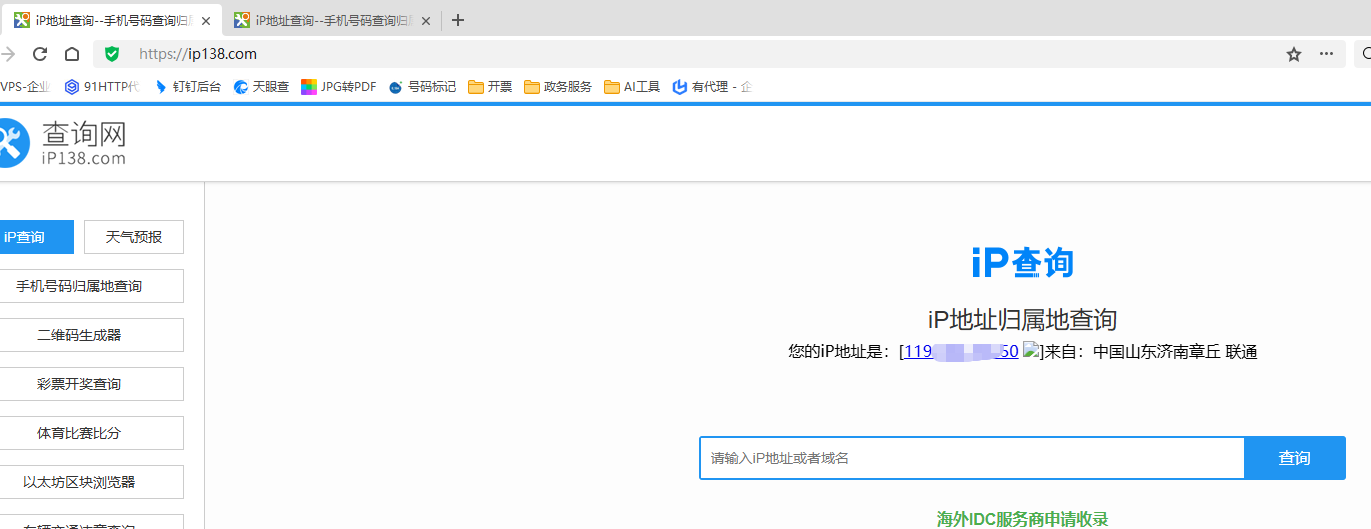Click the 查询网 iP138.com site logo
This screenshot has width=1371, height=529.
click(63, 143)
